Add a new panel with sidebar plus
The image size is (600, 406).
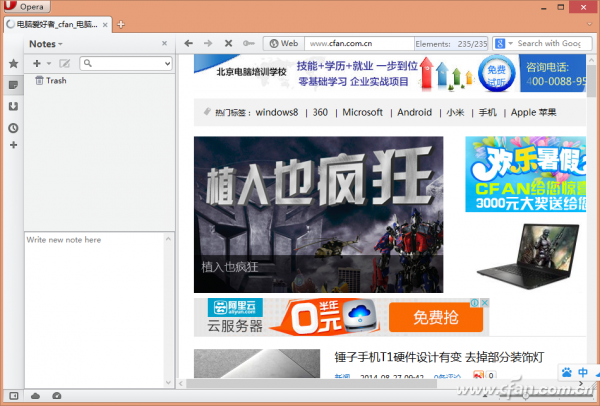click(x=13, y=145)
